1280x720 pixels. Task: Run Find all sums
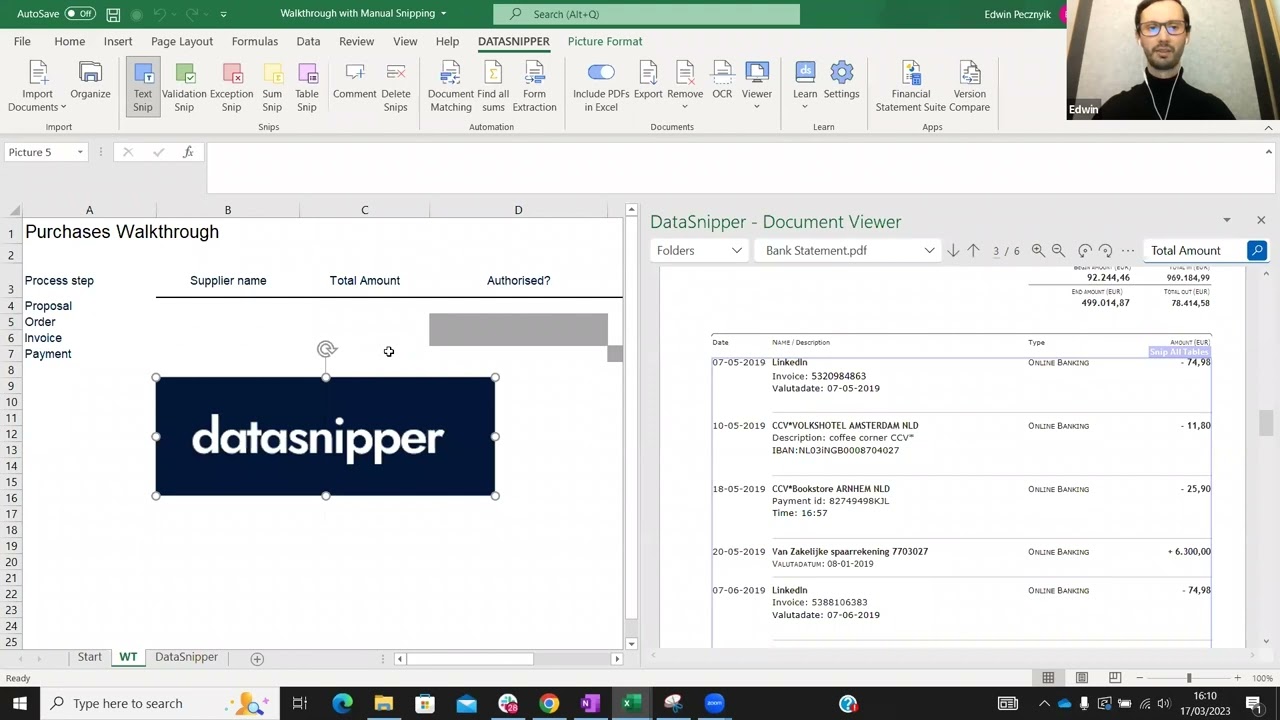pyautogui.click(x=493, y=86)
